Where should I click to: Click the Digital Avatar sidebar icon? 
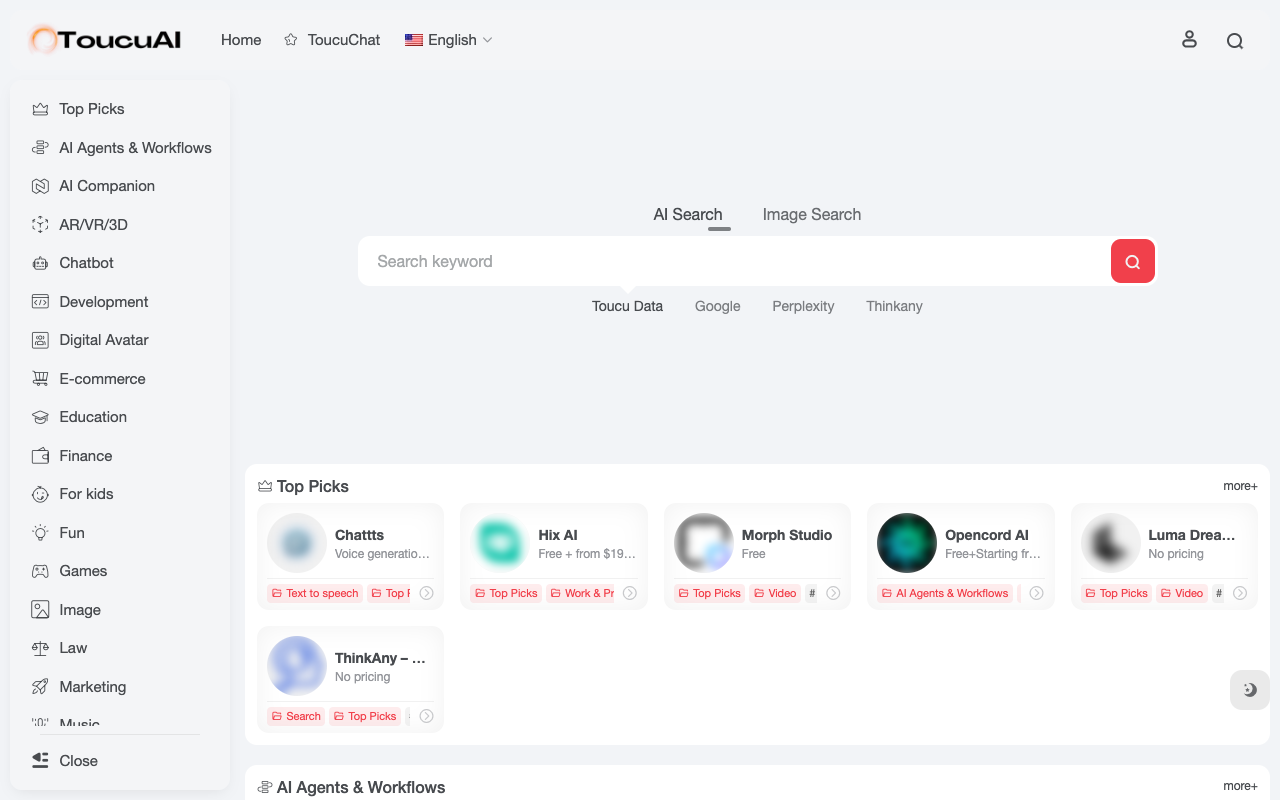tap(40, 340)
